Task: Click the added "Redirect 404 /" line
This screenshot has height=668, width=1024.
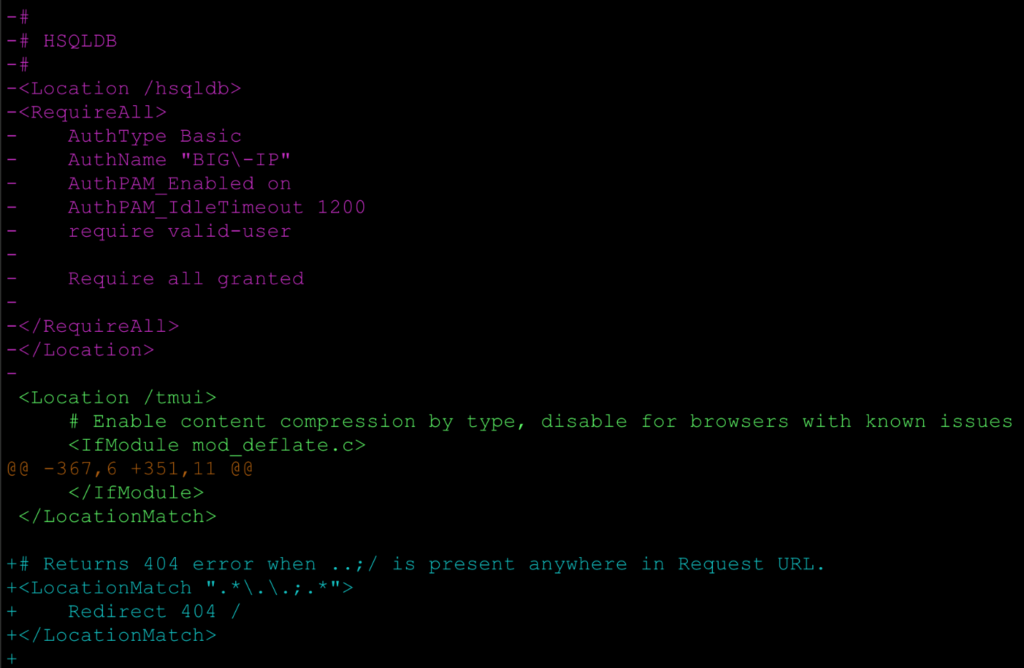Action: (154, 611)
